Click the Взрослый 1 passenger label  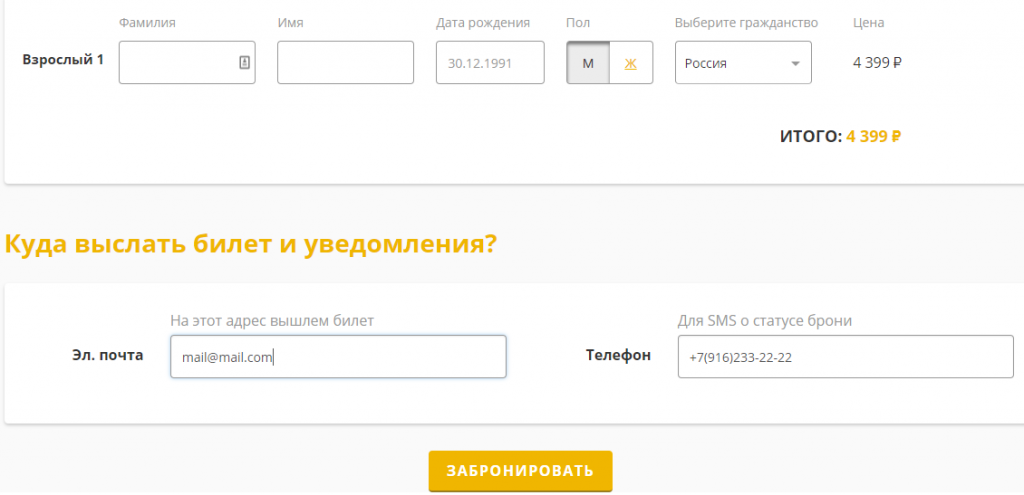coord(63,59)
